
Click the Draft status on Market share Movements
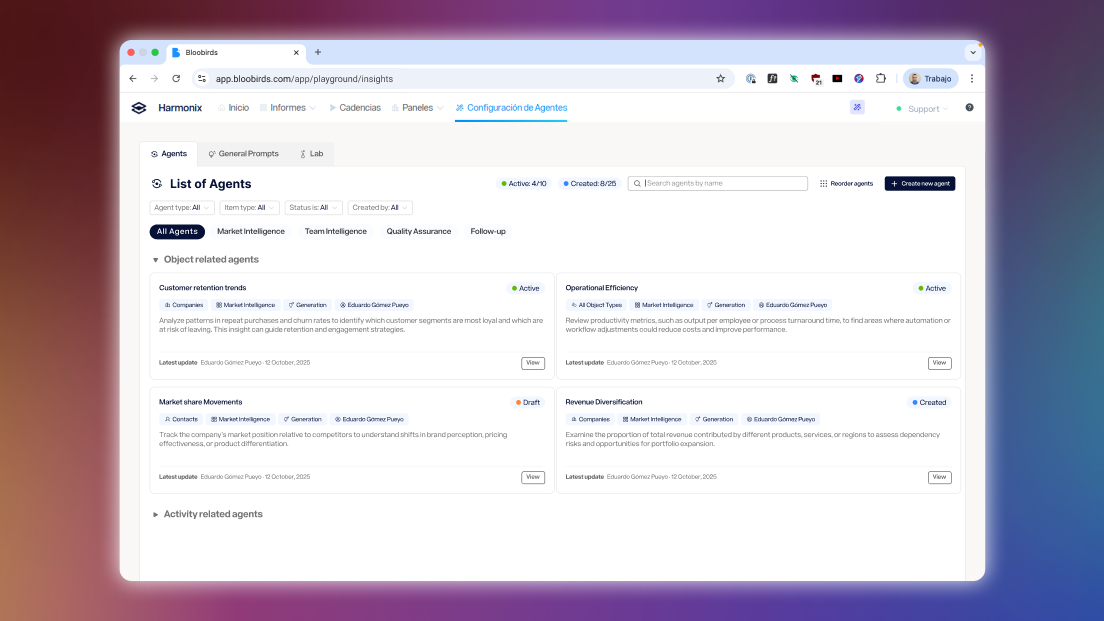[527, 403]
